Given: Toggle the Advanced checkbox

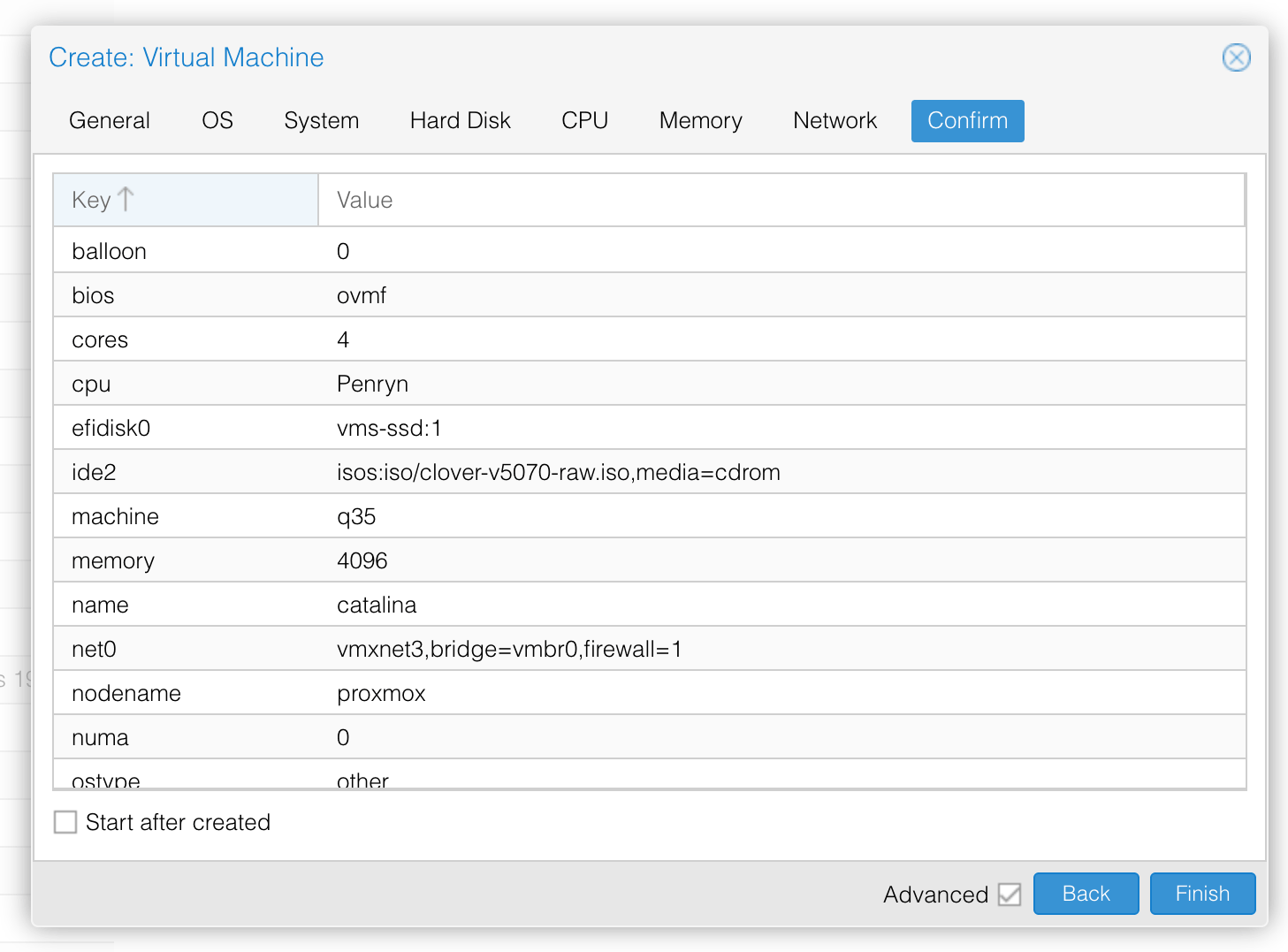Looking at the screenshot, I should (1010, 895).
